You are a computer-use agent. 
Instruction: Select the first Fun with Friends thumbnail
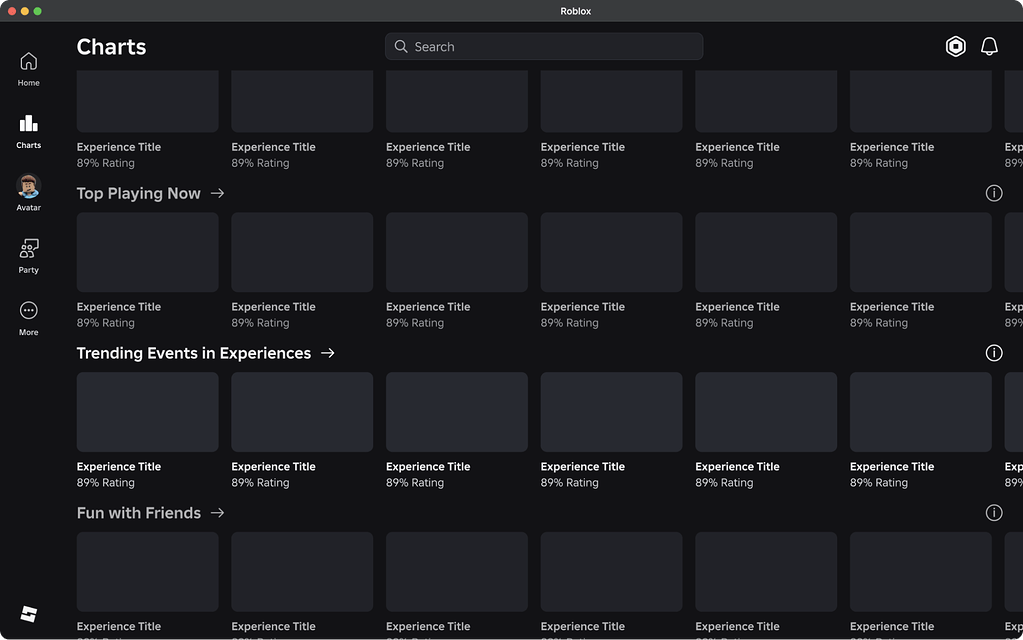click(x=147, y=571)
